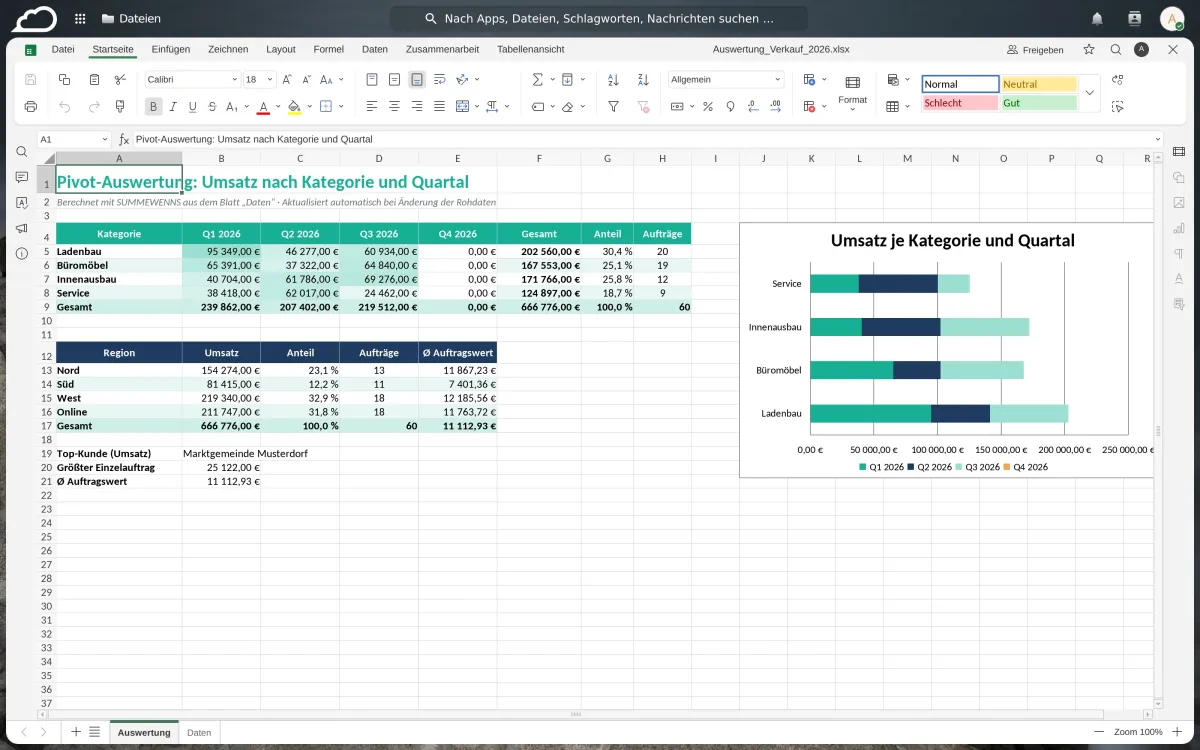The width and height of the screenshot is (1200, 750).
Task: Sort descending Z to A
Action: pos(643,79)
